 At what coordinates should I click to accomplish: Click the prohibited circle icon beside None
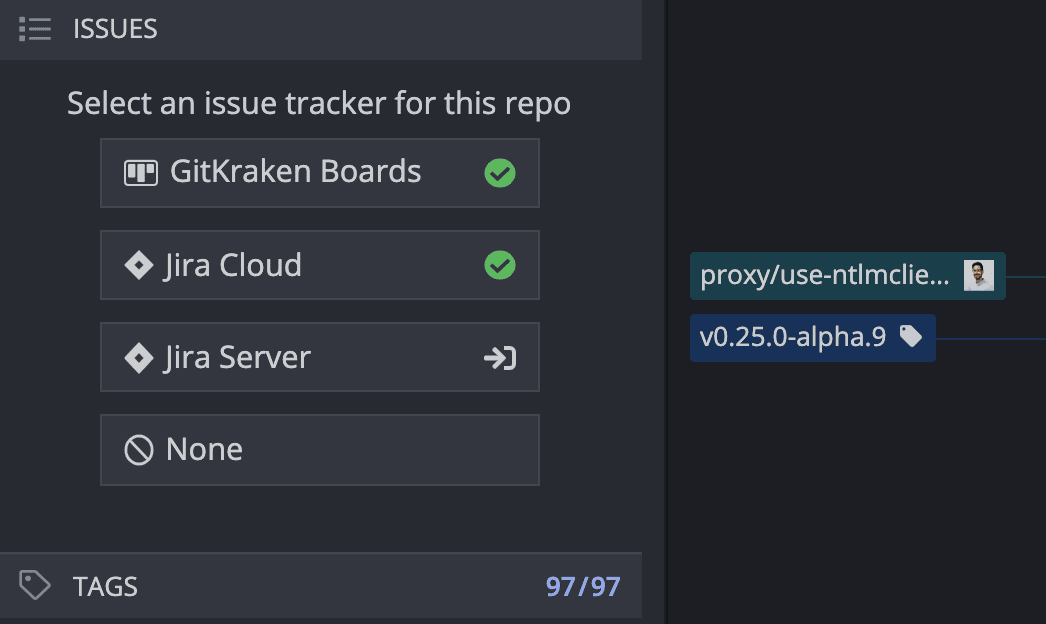point(138,450)
